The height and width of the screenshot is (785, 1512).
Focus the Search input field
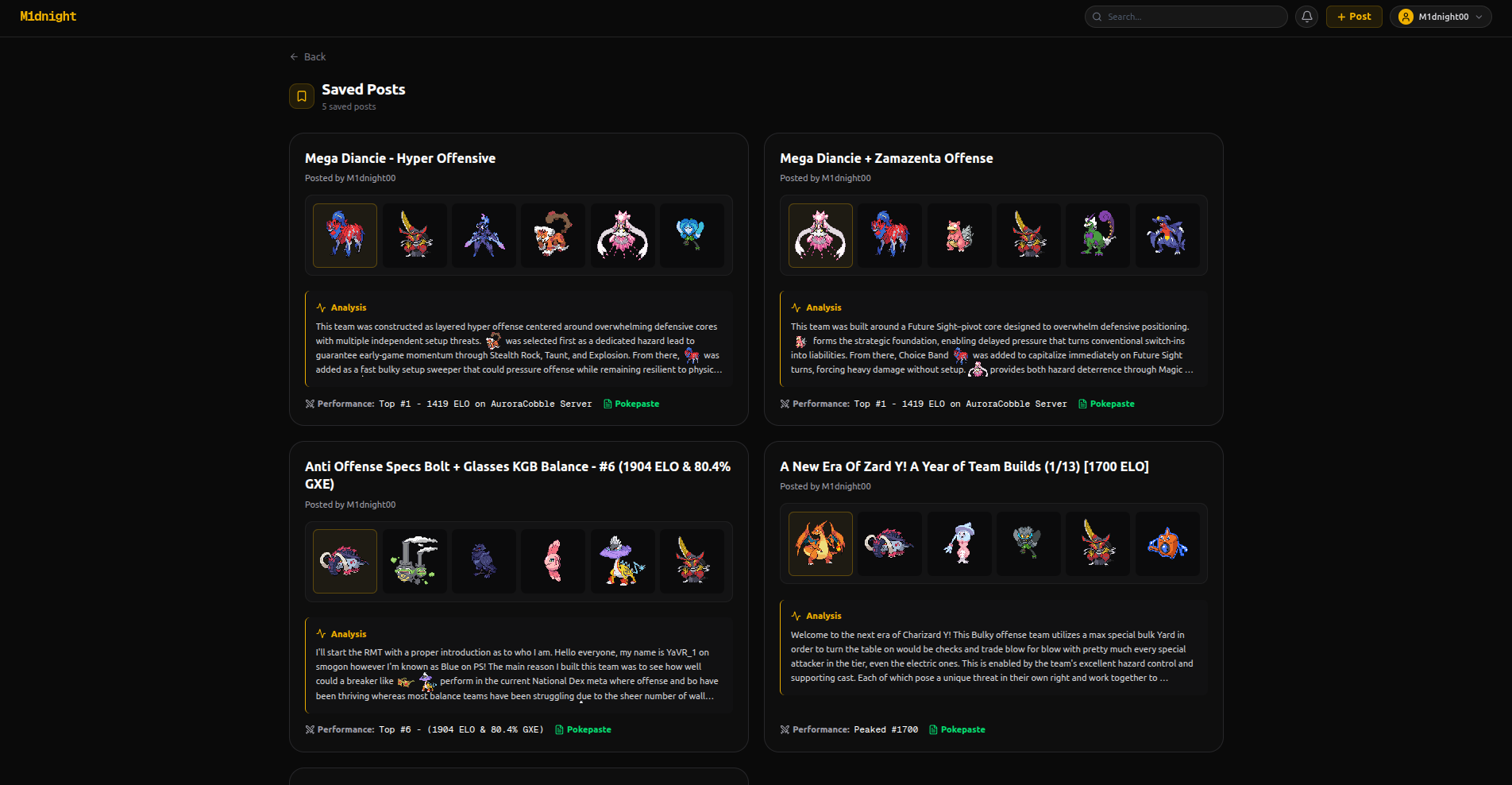(x=1191, y=17)
